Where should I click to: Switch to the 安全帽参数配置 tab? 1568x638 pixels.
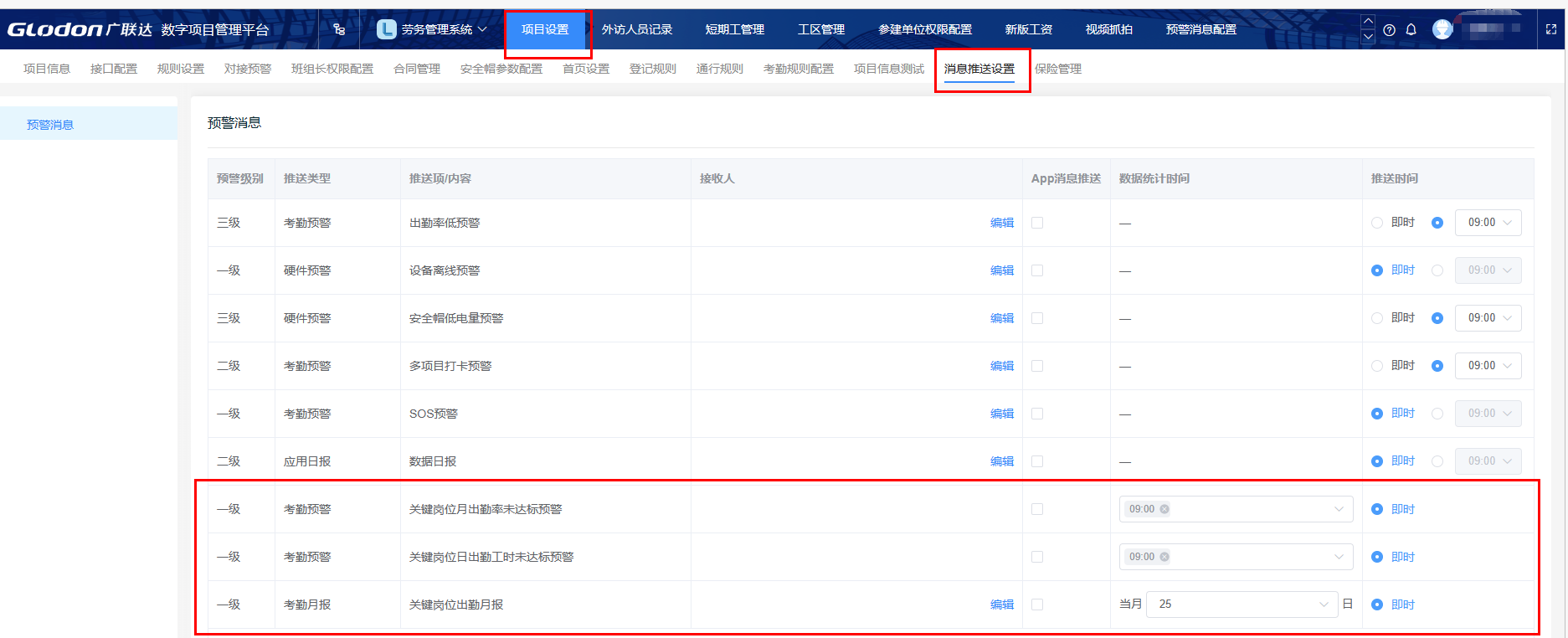(501, 69)
